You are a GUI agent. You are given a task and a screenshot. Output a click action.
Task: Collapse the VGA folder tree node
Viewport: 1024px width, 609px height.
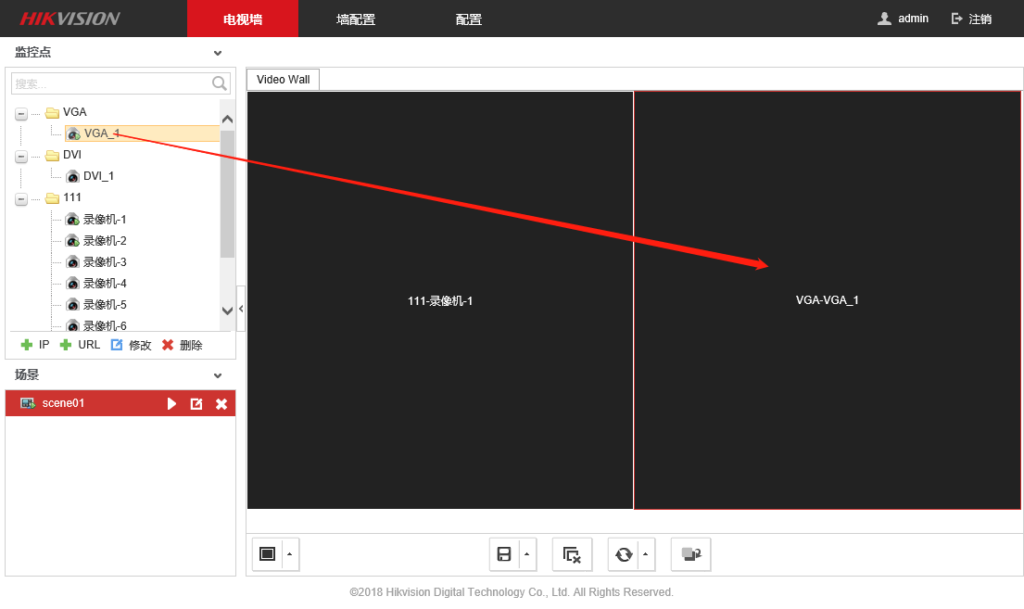coord(21,113)
